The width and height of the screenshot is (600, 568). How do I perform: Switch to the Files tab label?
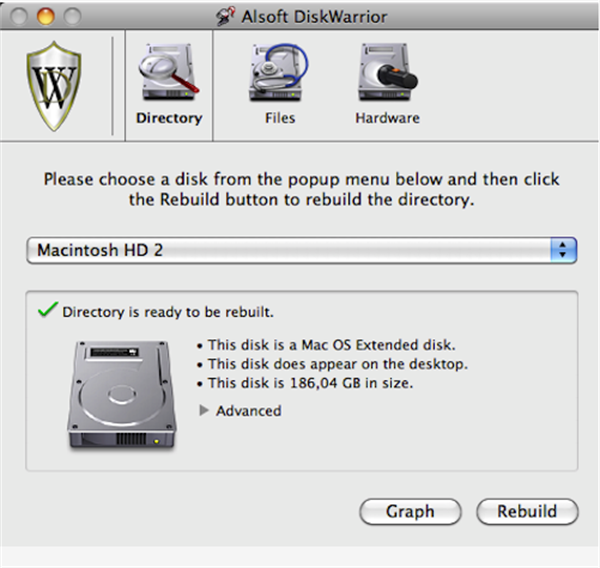click(x=280, y=118)
